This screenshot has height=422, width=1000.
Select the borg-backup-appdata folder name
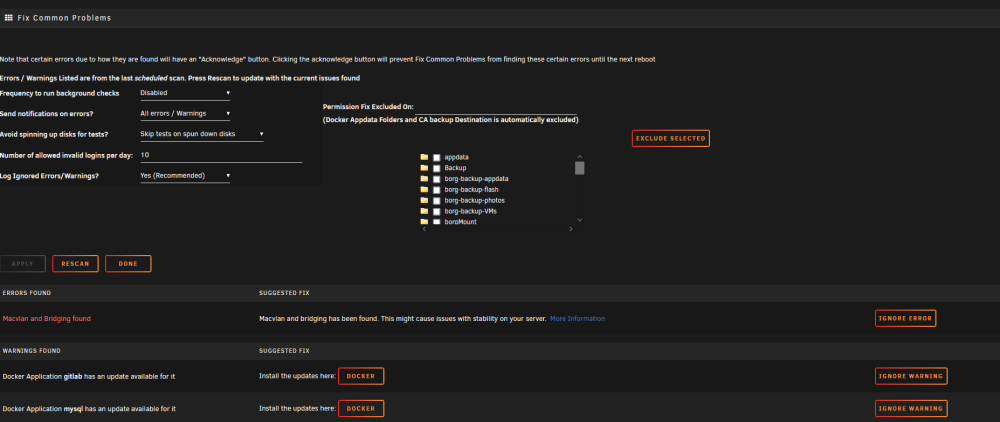tap(476, 178)
